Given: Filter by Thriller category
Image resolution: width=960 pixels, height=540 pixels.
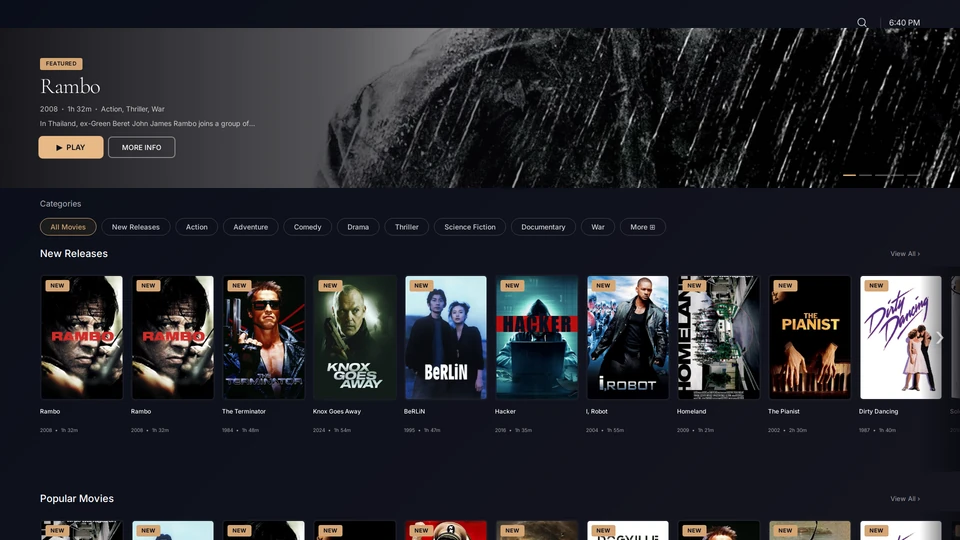Looking at the screenshot, I should [x=407, y=227].
